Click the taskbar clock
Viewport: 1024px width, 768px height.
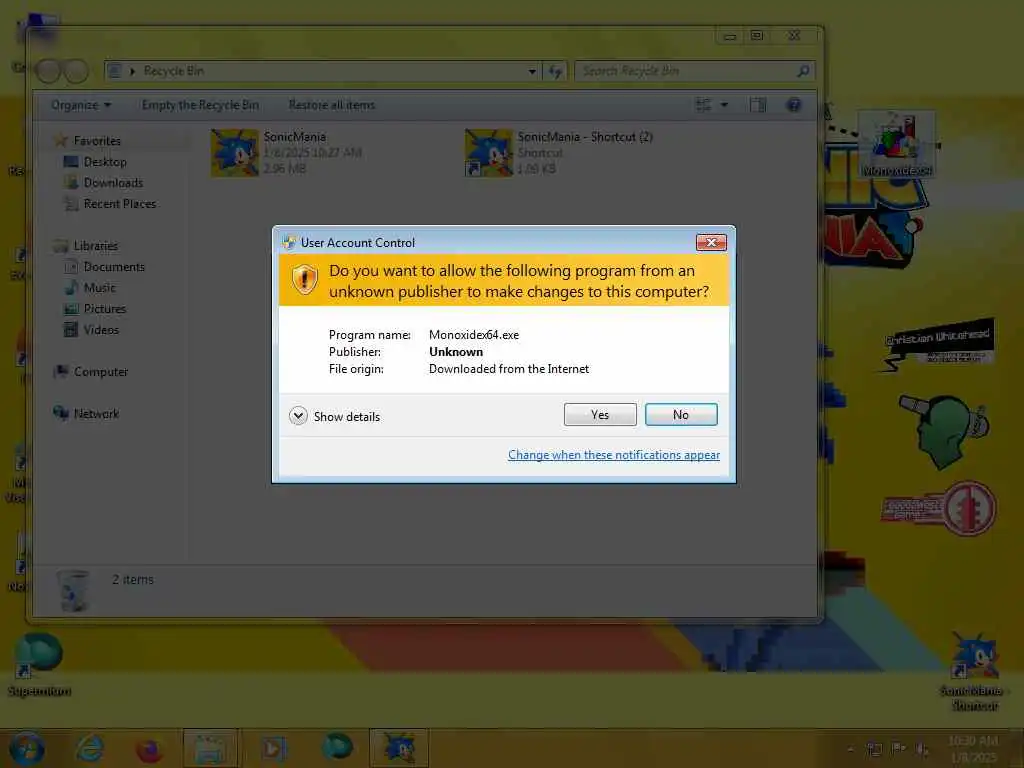point(973,749)
